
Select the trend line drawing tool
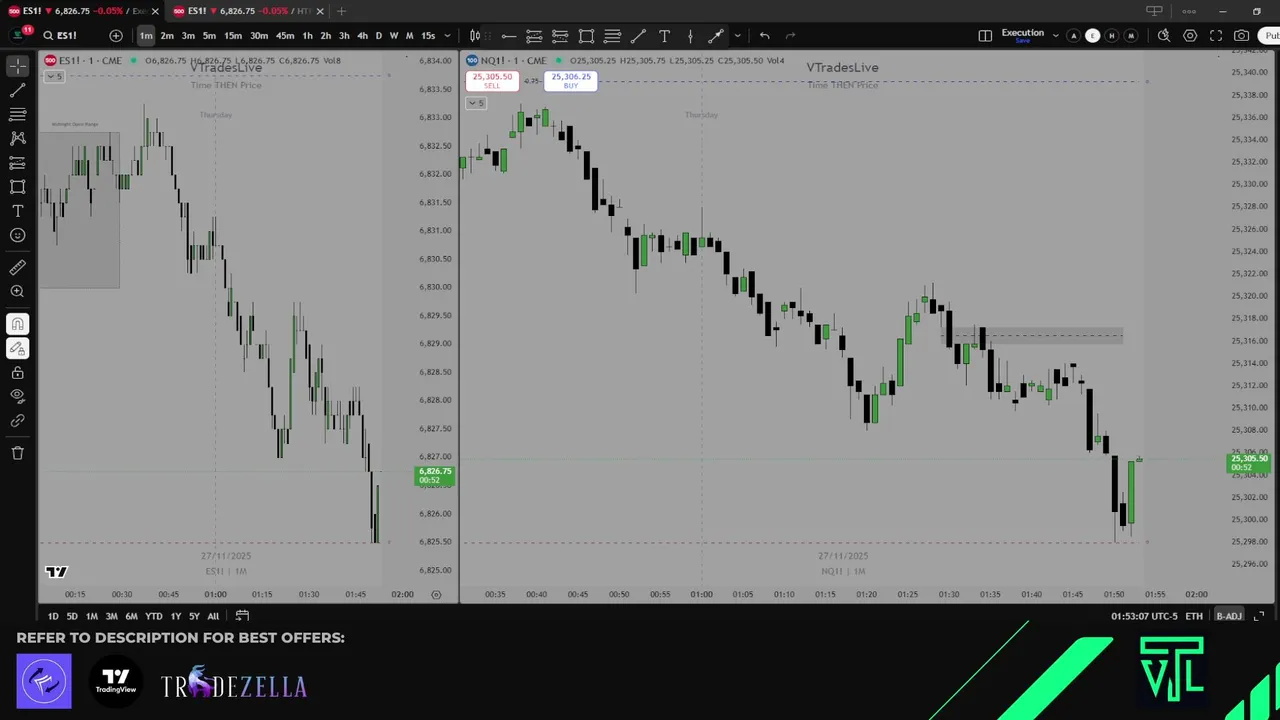[17, 90]
